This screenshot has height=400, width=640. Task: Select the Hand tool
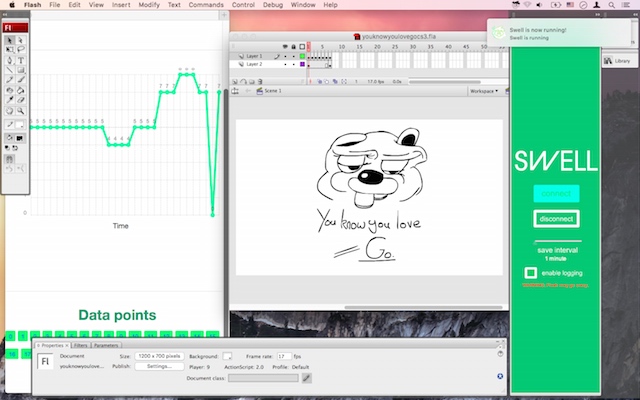(x=10, y=111)
